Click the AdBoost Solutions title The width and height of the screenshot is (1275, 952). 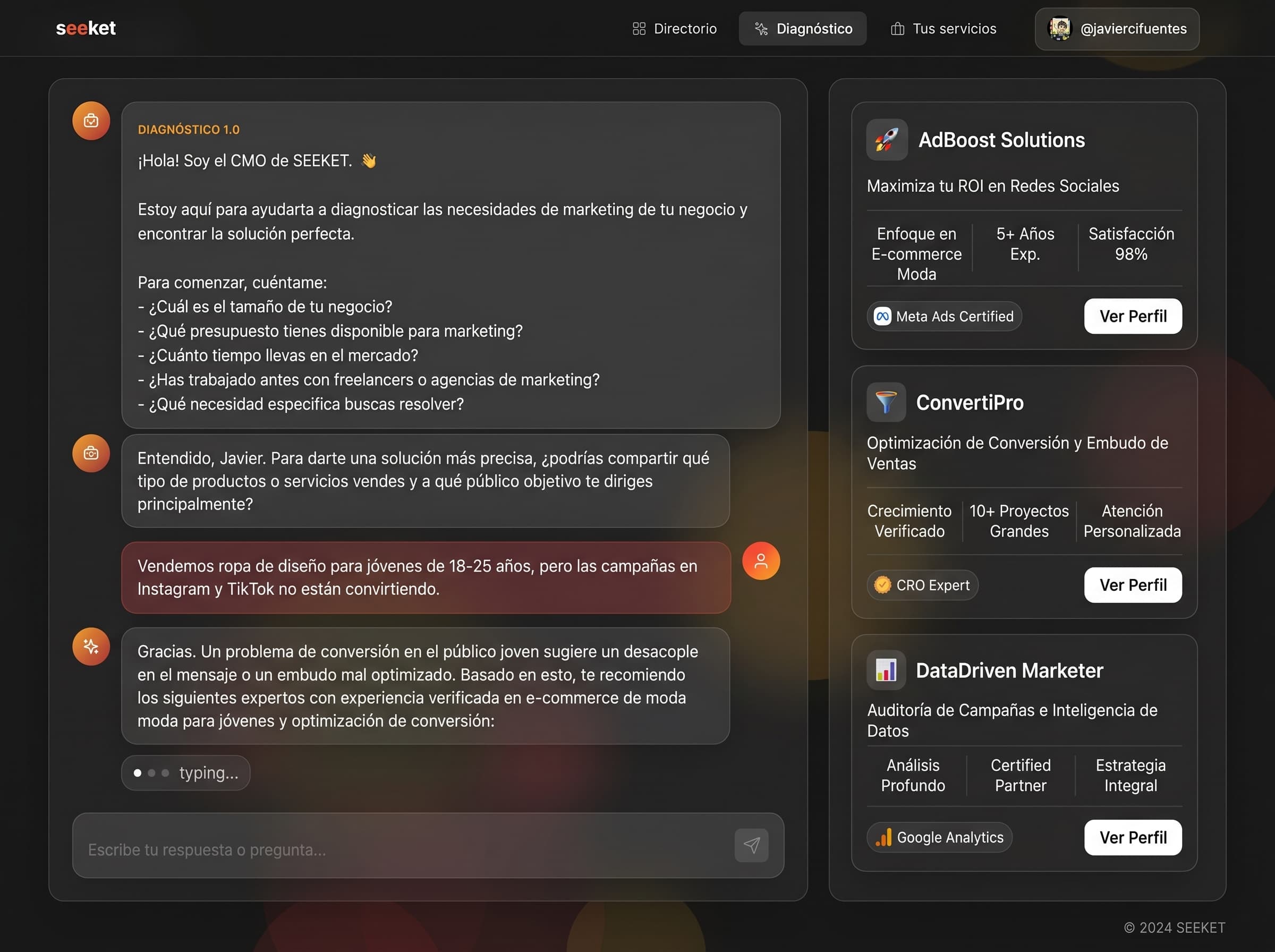1001,140
